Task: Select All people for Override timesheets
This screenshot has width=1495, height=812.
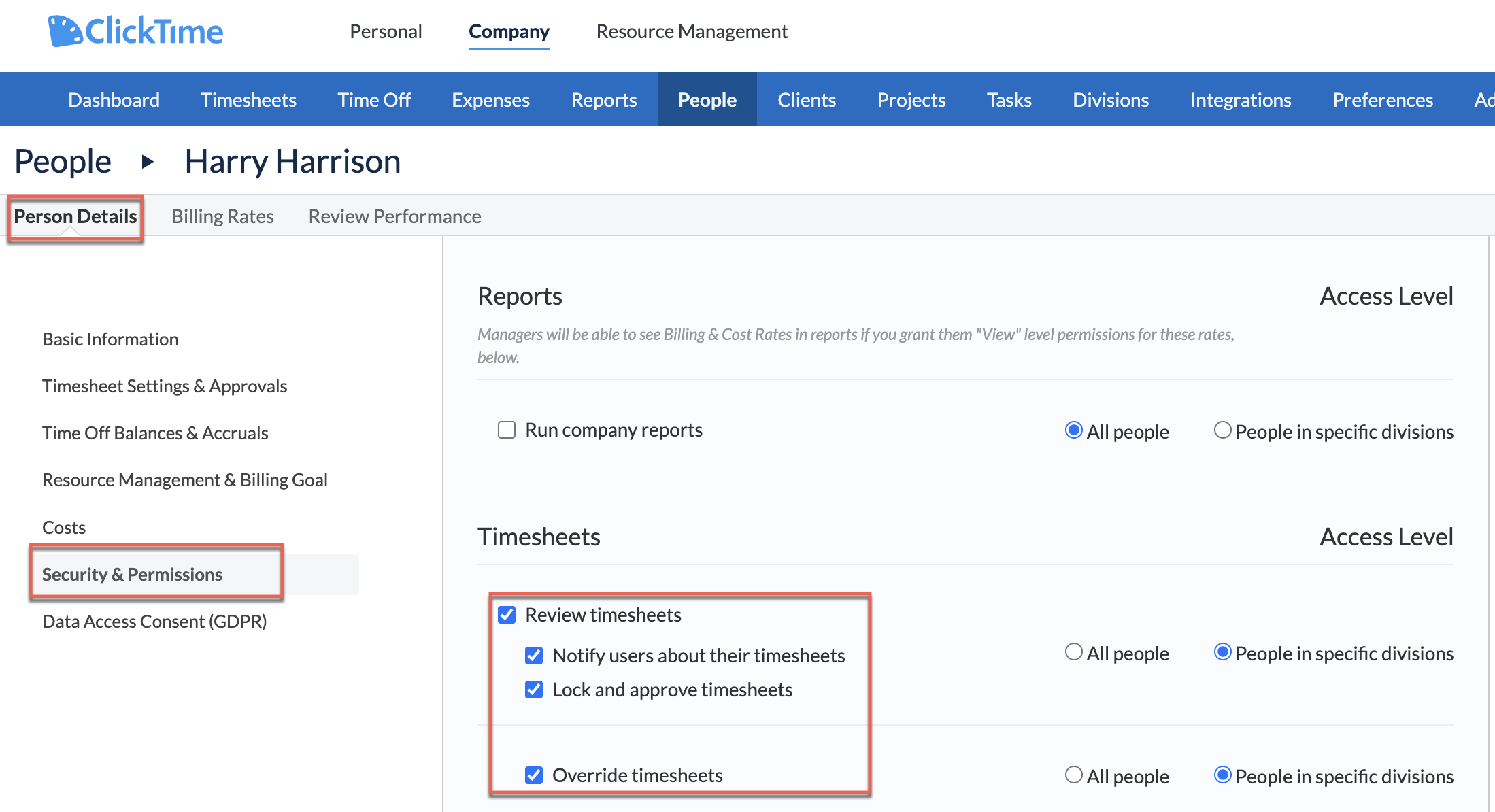Action: click(1074, 775)
